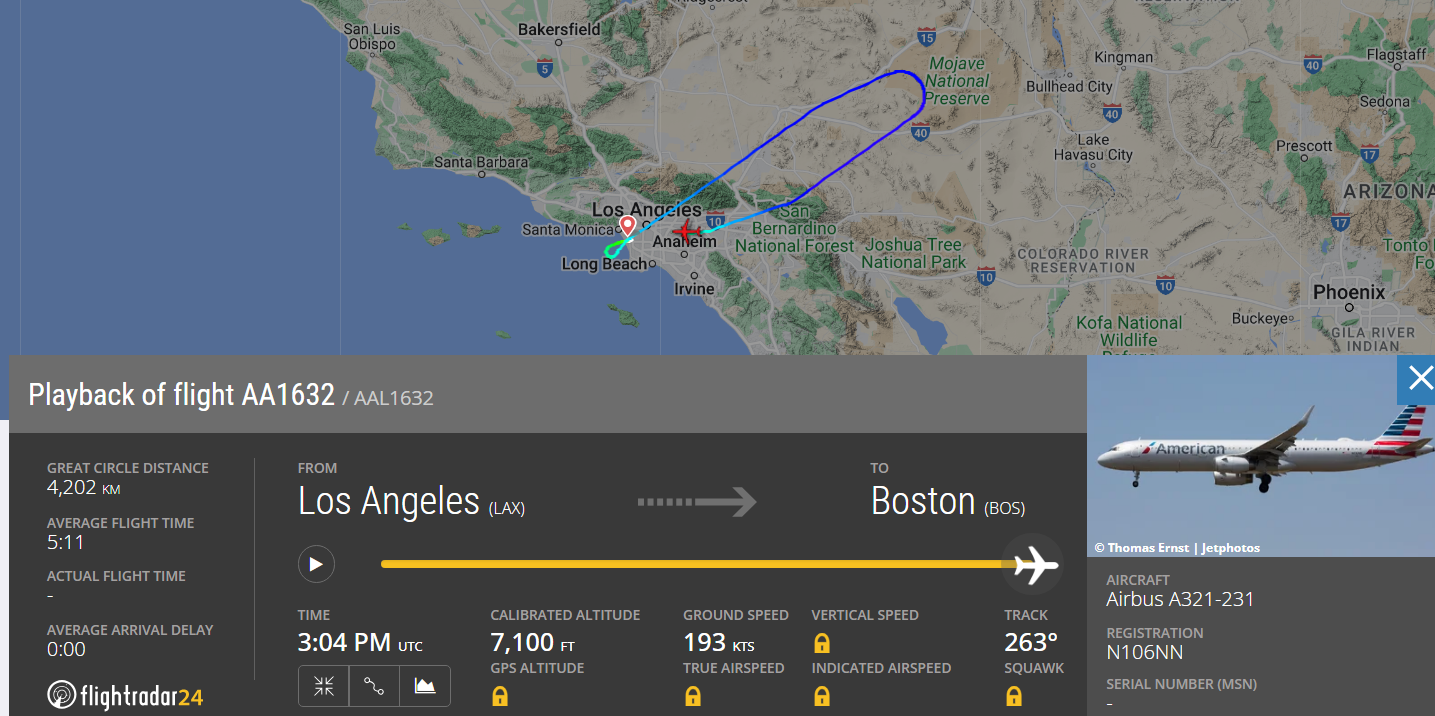
Task: Select the center-map icon
Action: coord(323,686)
